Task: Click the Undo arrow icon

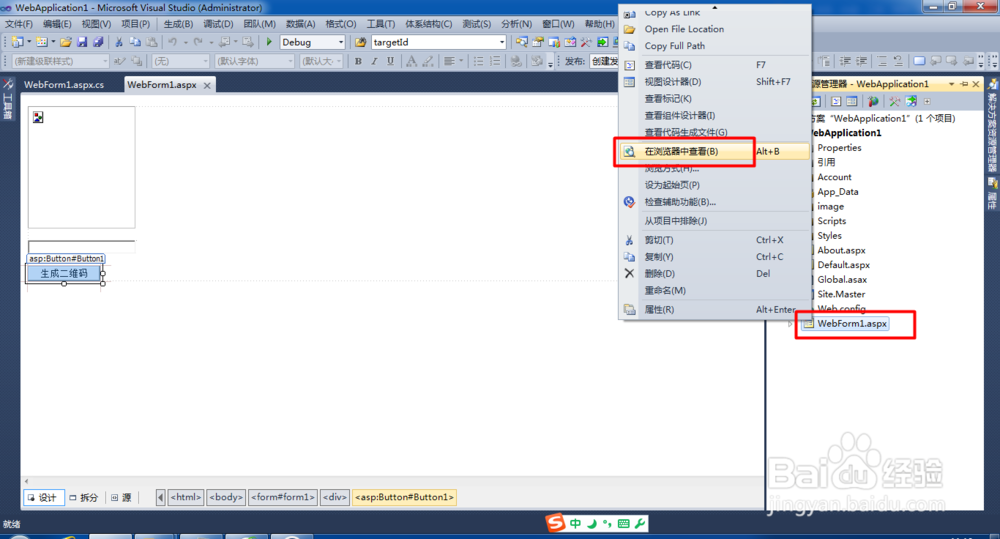Action: coord(173,42)
